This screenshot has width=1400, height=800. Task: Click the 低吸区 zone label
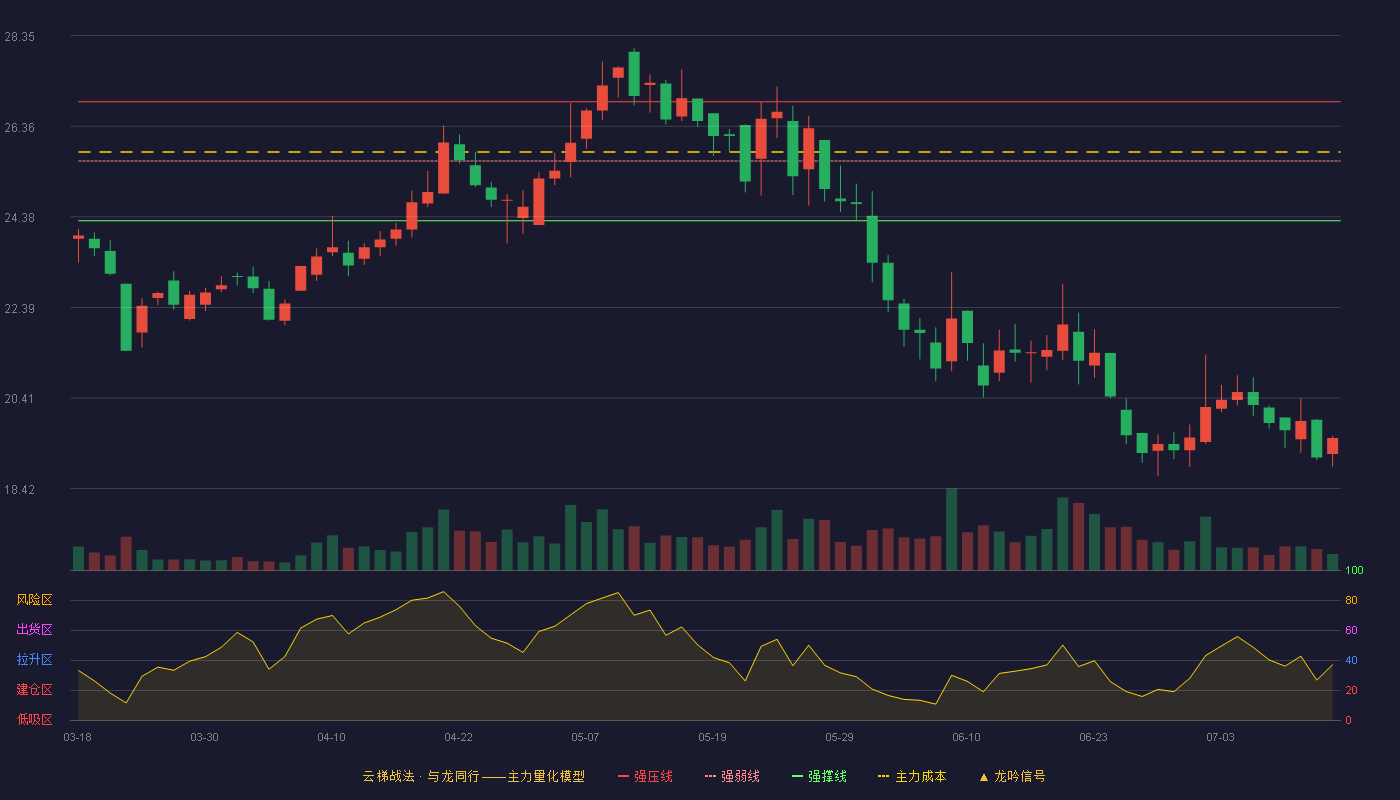tap(34, 719)
